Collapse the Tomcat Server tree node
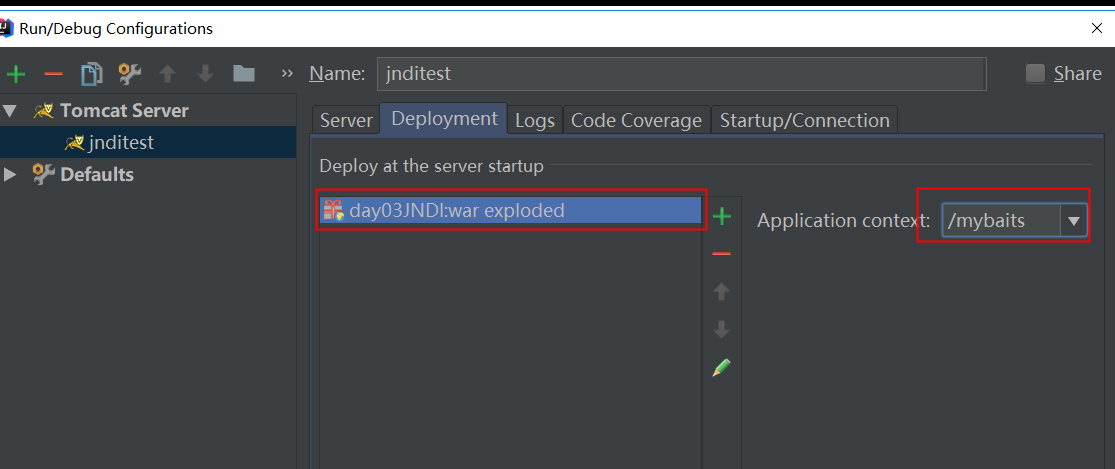 10,110
